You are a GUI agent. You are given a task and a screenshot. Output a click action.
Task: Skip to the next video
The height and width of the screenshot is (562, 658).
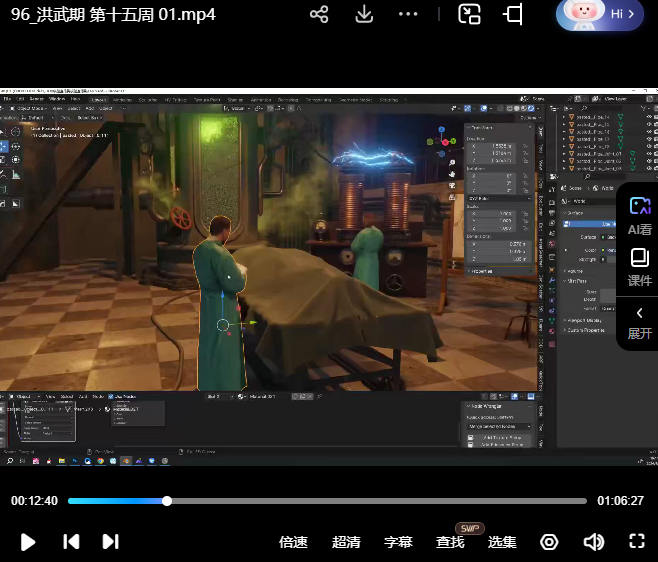[x=111, y=541]
